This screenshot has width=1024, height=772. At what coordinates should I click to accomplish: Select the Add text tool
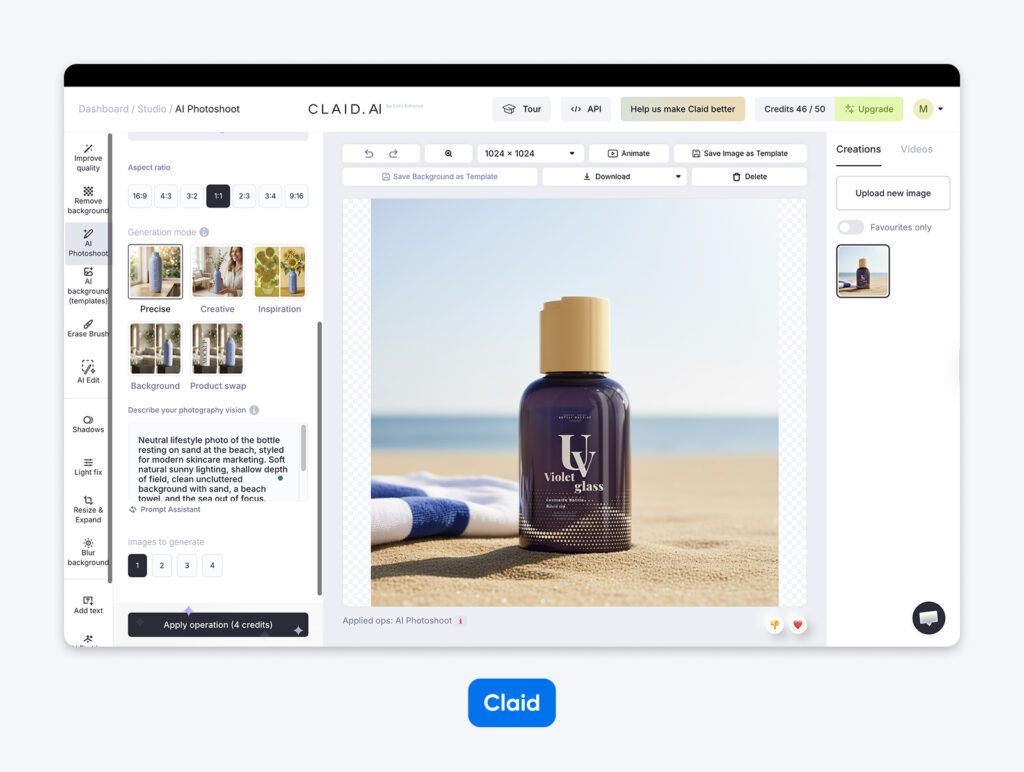tap(88, 605)
